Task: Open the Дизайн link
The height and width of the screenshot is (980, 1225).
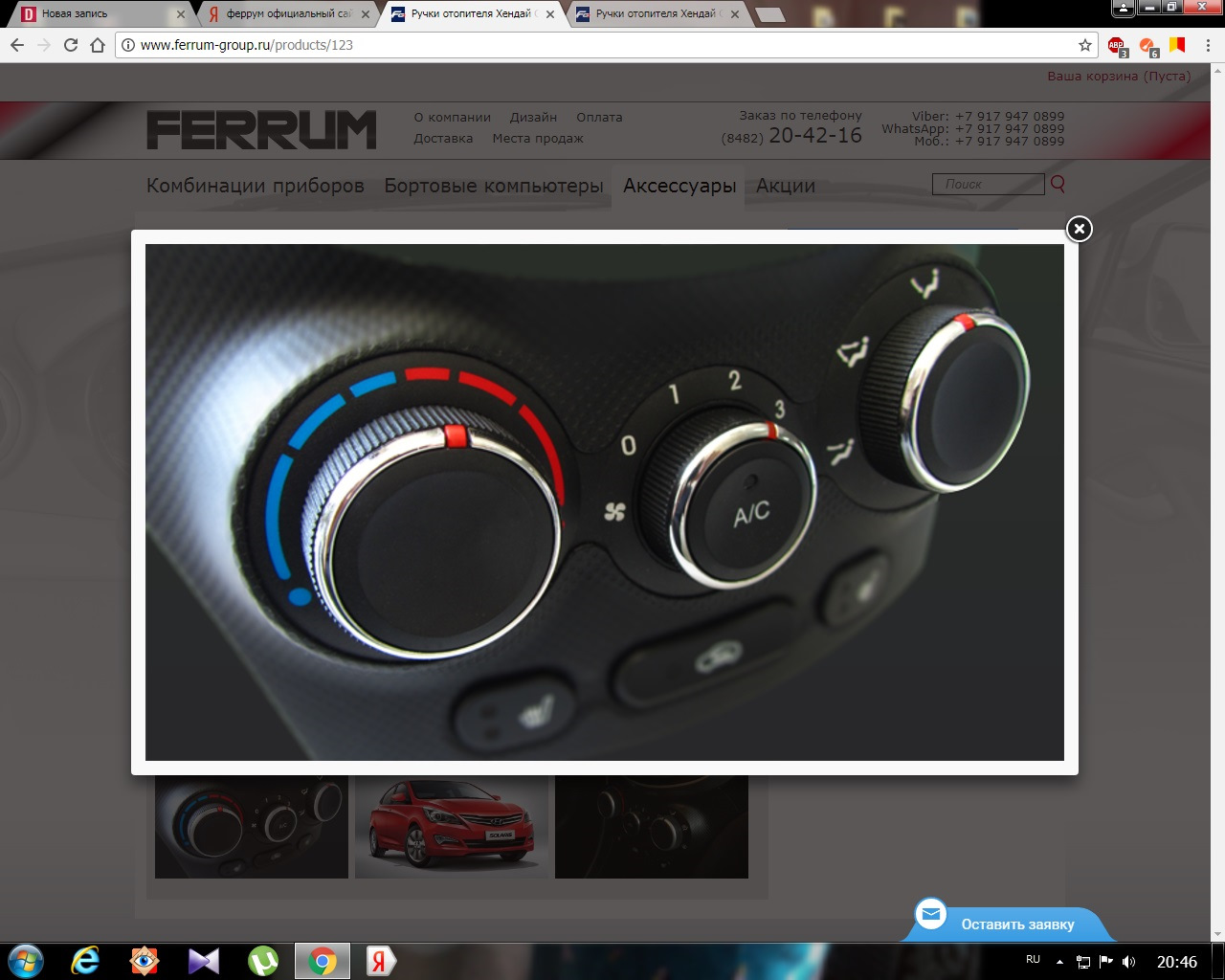Action: pos(533,117)
